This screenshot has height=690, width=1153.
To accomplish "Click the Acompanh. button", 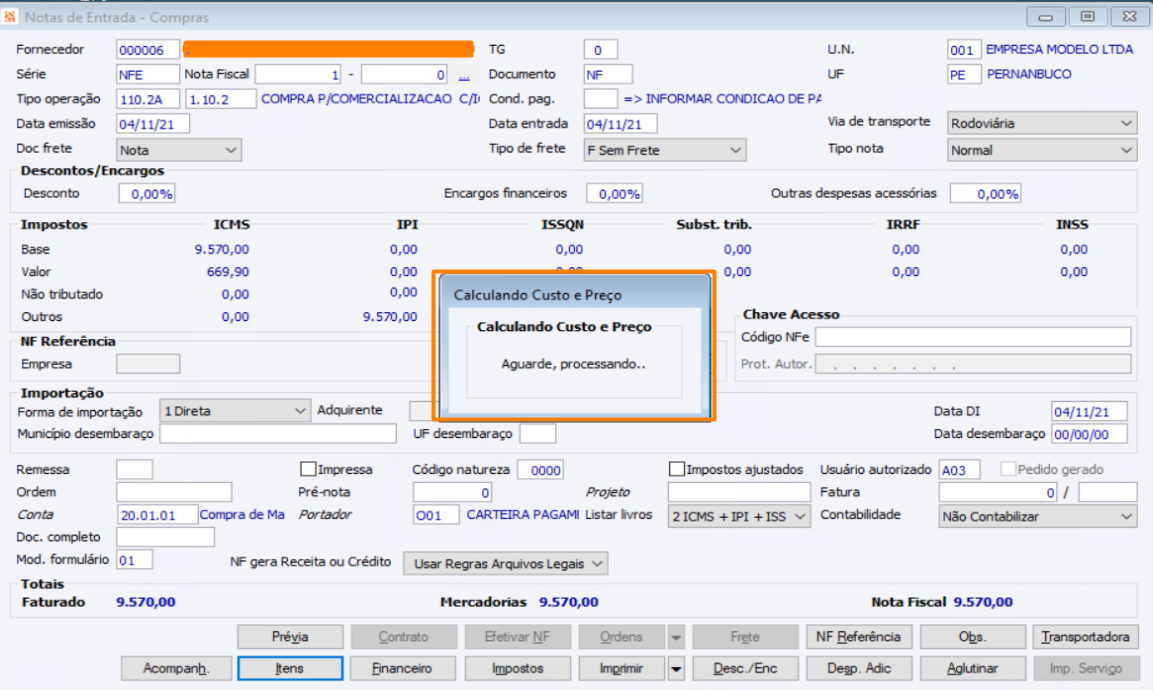I will (176, 669).
